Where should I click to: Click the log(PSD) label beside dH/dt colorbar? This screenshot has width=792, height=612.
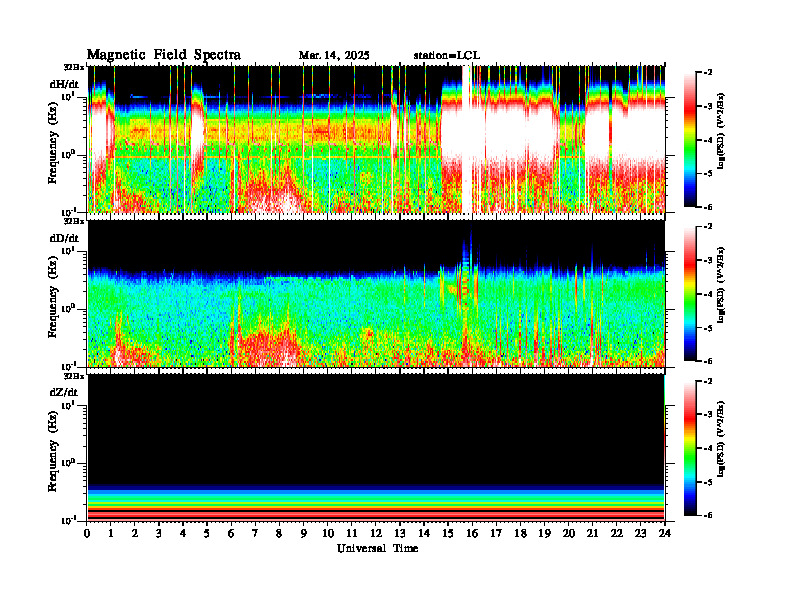click(721, 130)
